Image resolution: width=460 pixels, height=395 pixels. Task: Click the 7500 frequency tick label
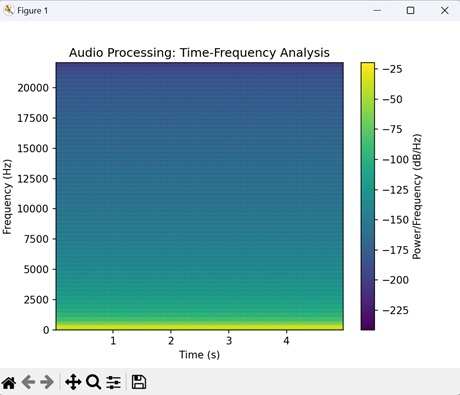pos(36,239)
